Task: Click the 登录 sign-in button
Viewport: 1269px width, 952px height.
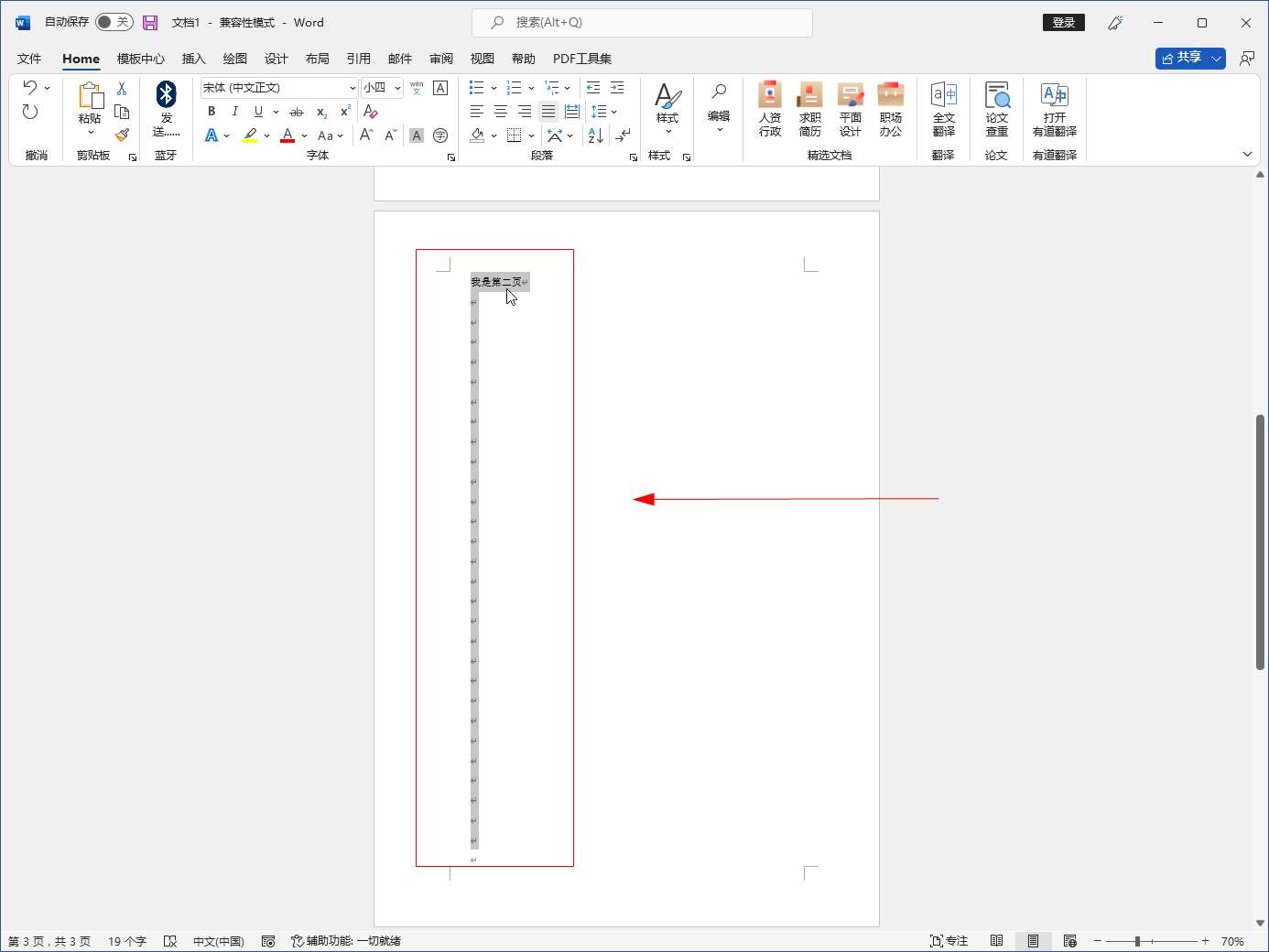Action: [x=1063, y=23]
